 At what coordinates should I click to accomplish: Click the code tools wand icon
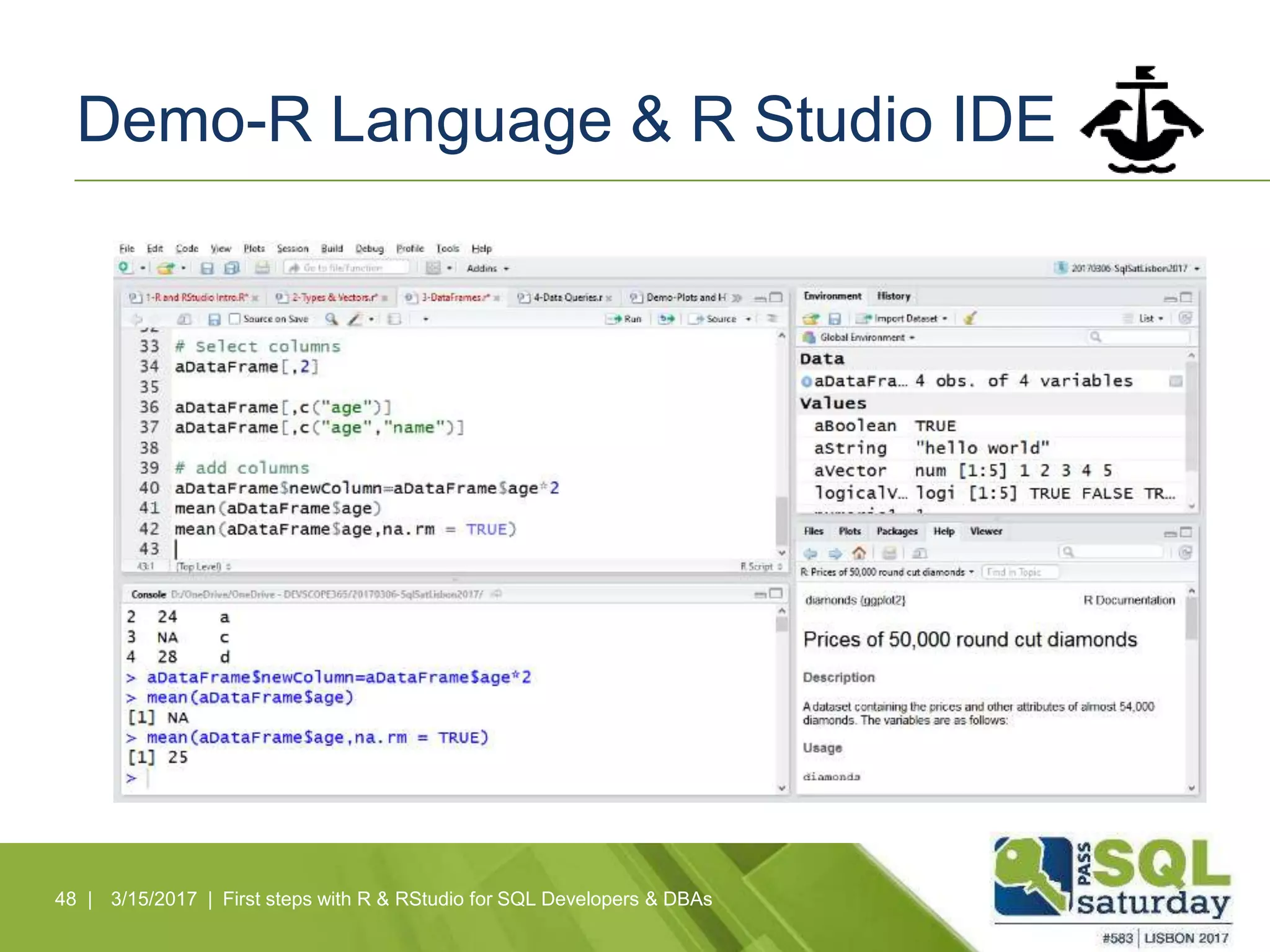pyautogui.click(x=354, y=319)
